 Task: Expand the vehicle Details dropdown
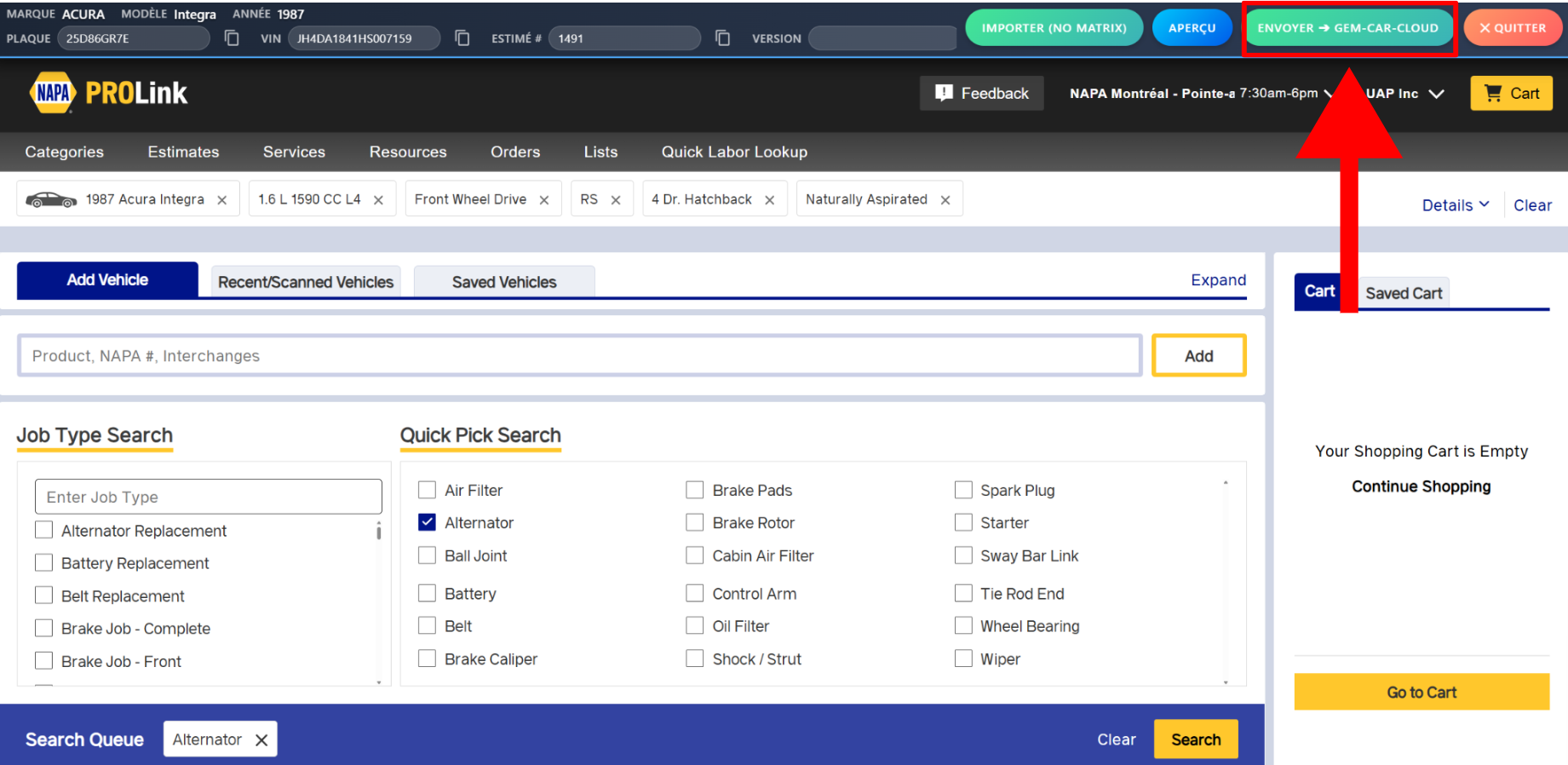click(1456, 205)
